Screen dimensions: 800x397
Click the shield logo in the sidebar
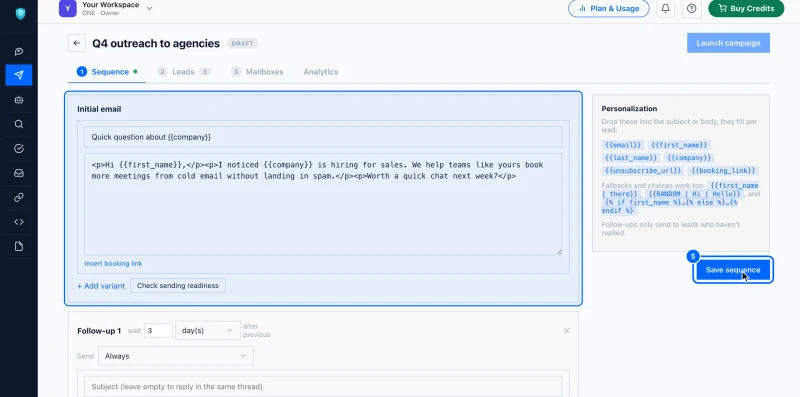20,14
